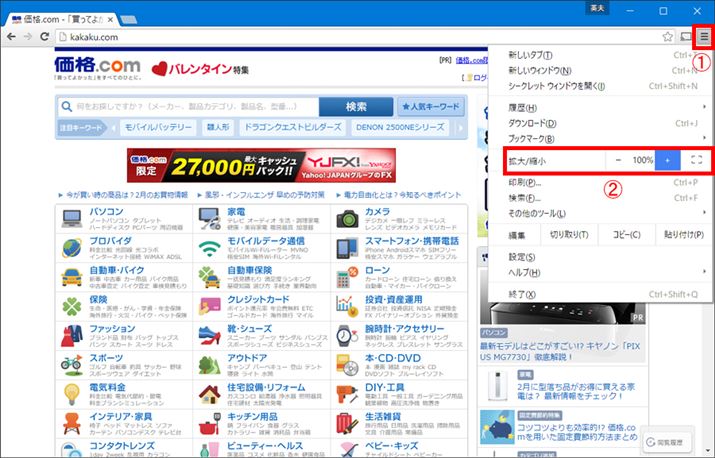715x458 pixels.
Task: Click the 自動車・バイク car icon
Action: tap(72, 277)
